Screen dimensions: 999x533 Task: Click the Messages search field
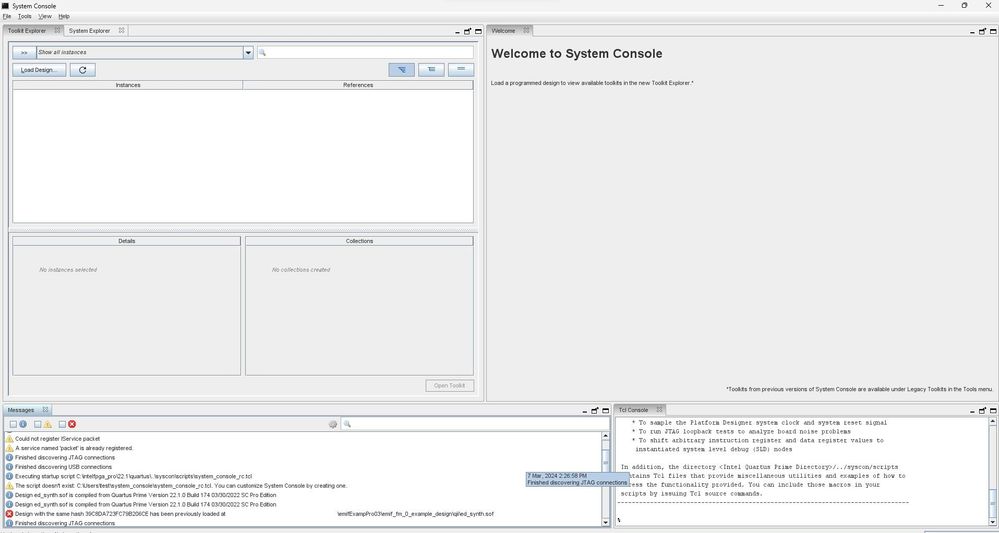coord(475,424)
